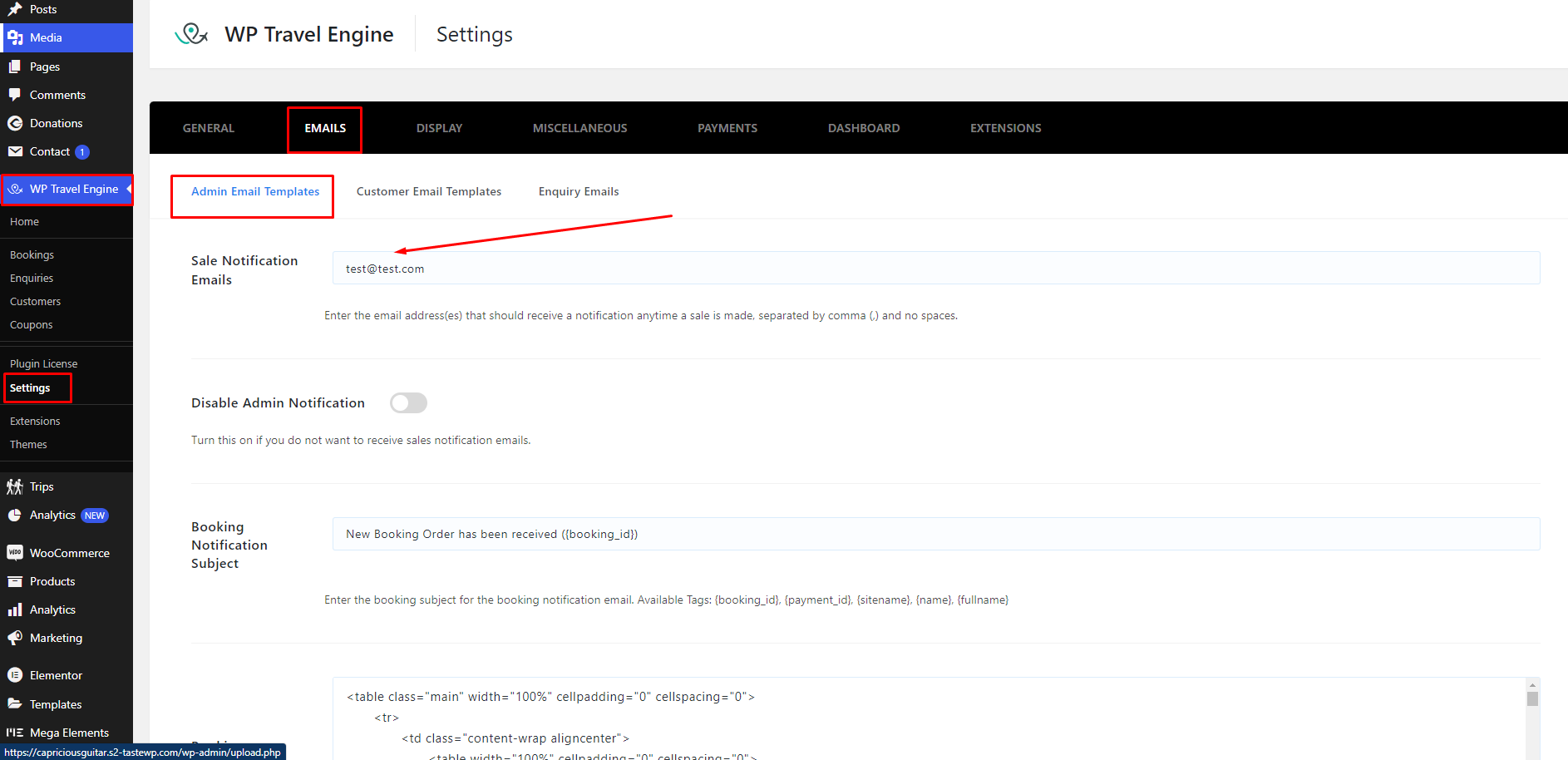
Task: Click the Marketing megaphone icon
Action: pos(15,638)
